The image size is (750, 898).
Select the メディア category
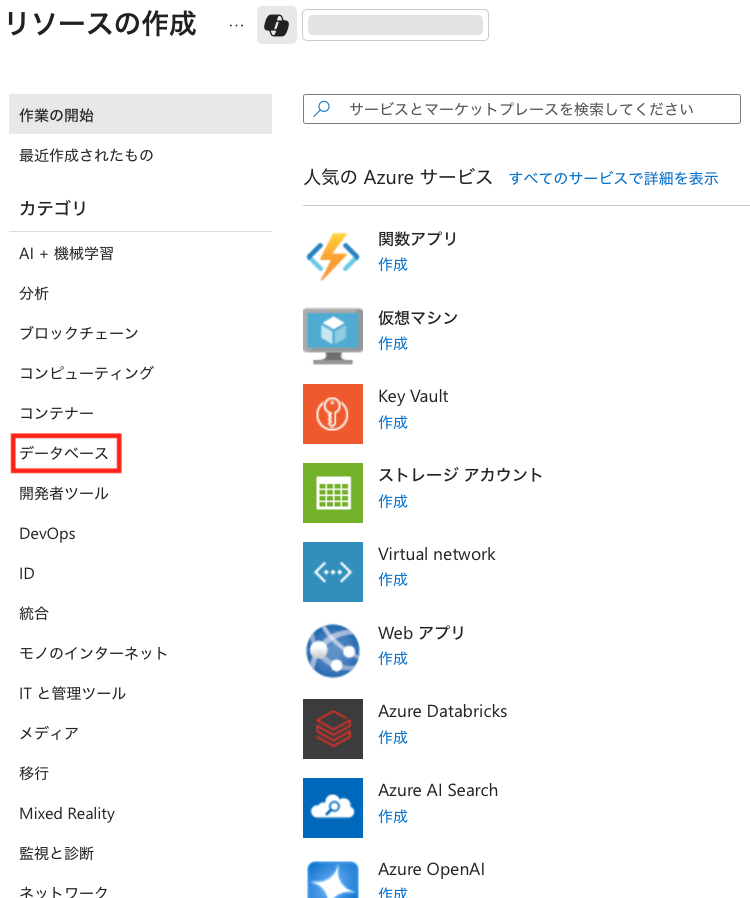[49, 733]
